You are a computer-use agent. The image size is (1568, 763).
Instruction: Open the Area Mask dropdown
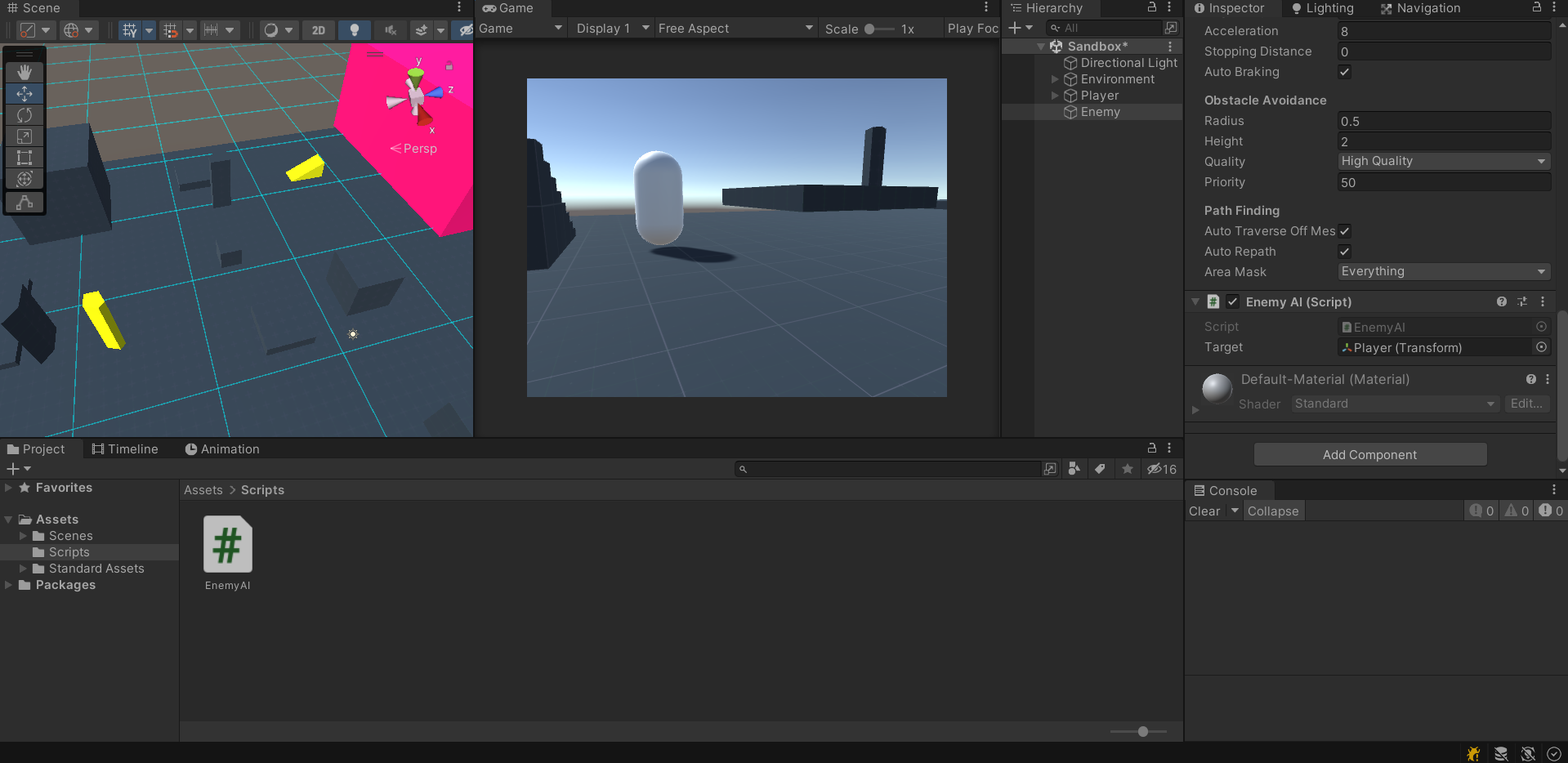(x=1444, y=271)
